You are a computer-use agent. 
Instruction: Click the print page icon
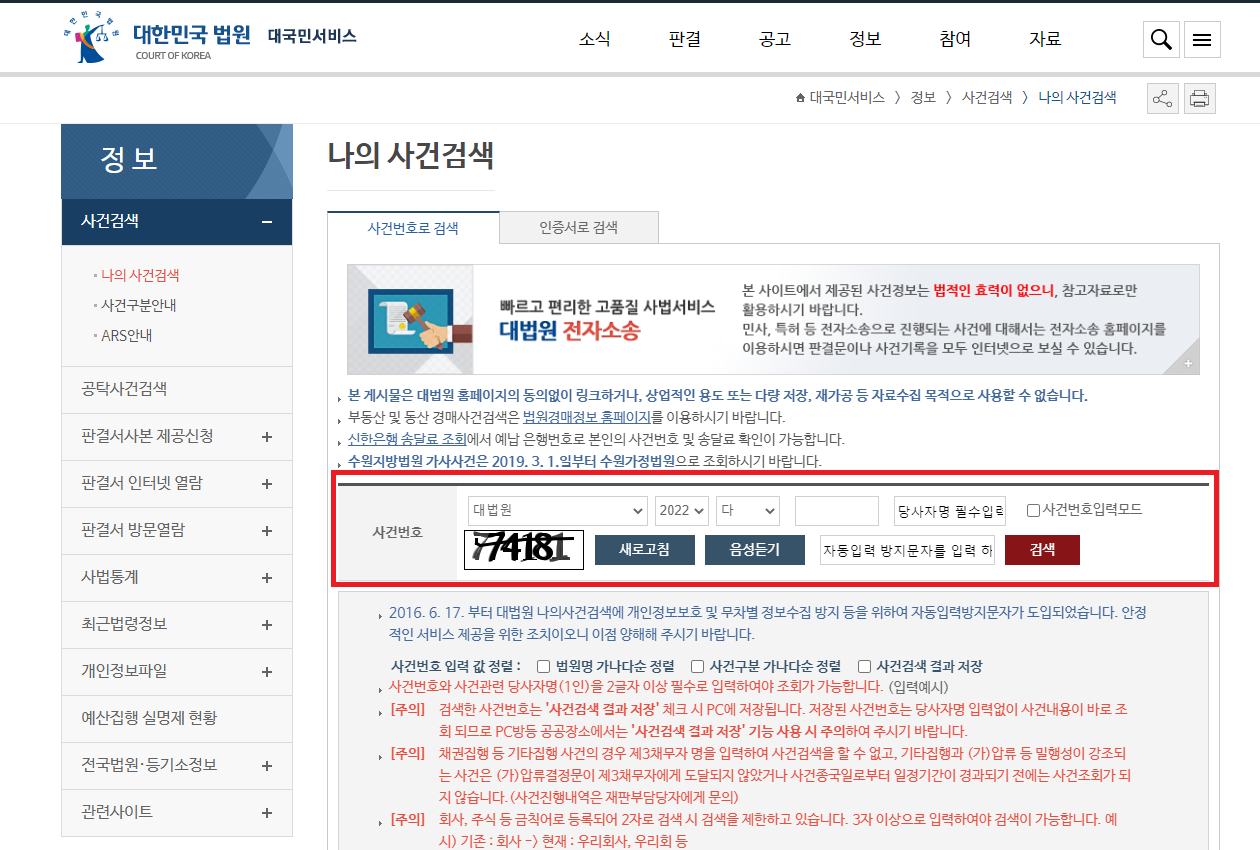click(x=1200, y=98)
